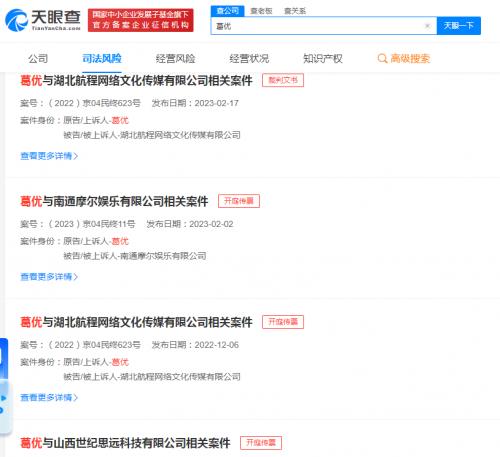Screen dimensions: 500x457
Task: Click the 开庭传票 tag on 2022-12-06 case
Action: click(283, 322)
